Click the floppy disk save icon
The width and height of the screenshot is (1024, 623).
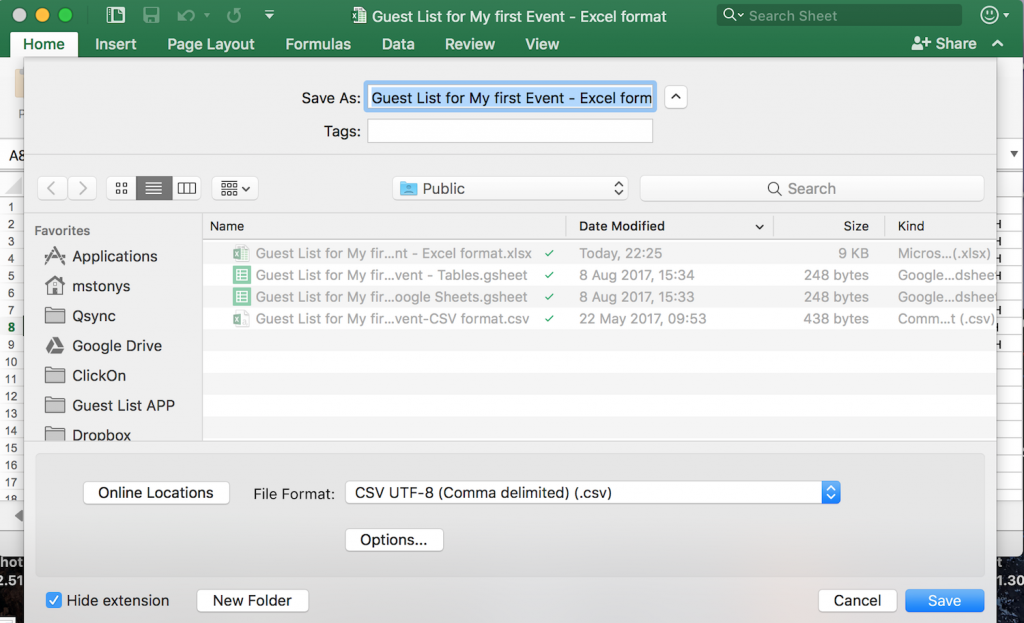[x=151, y=15]
